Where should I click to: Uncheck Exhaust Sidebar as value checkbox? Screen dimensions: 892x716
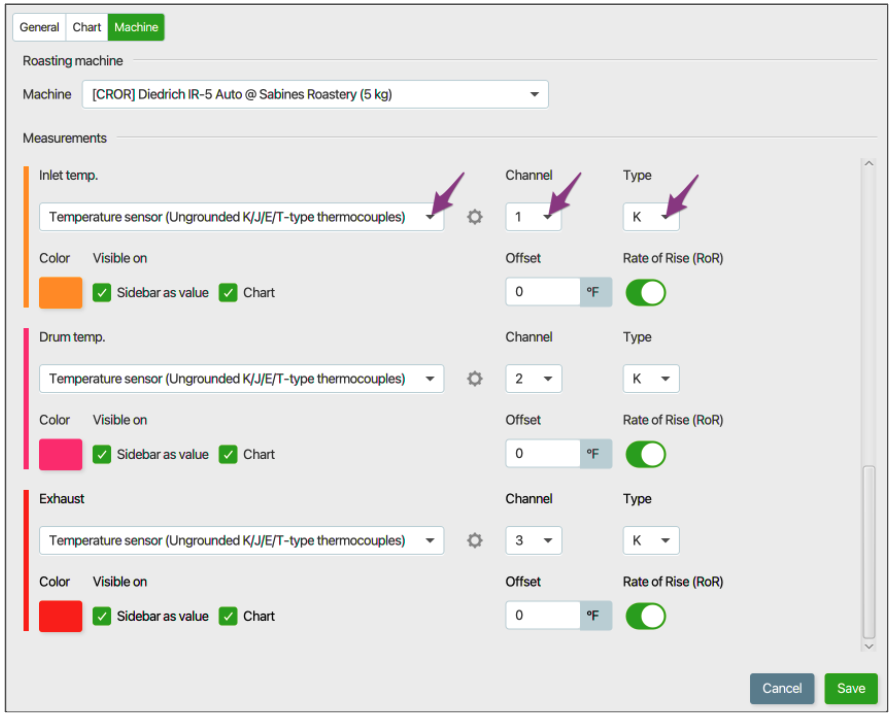click(x=102, y=616)
